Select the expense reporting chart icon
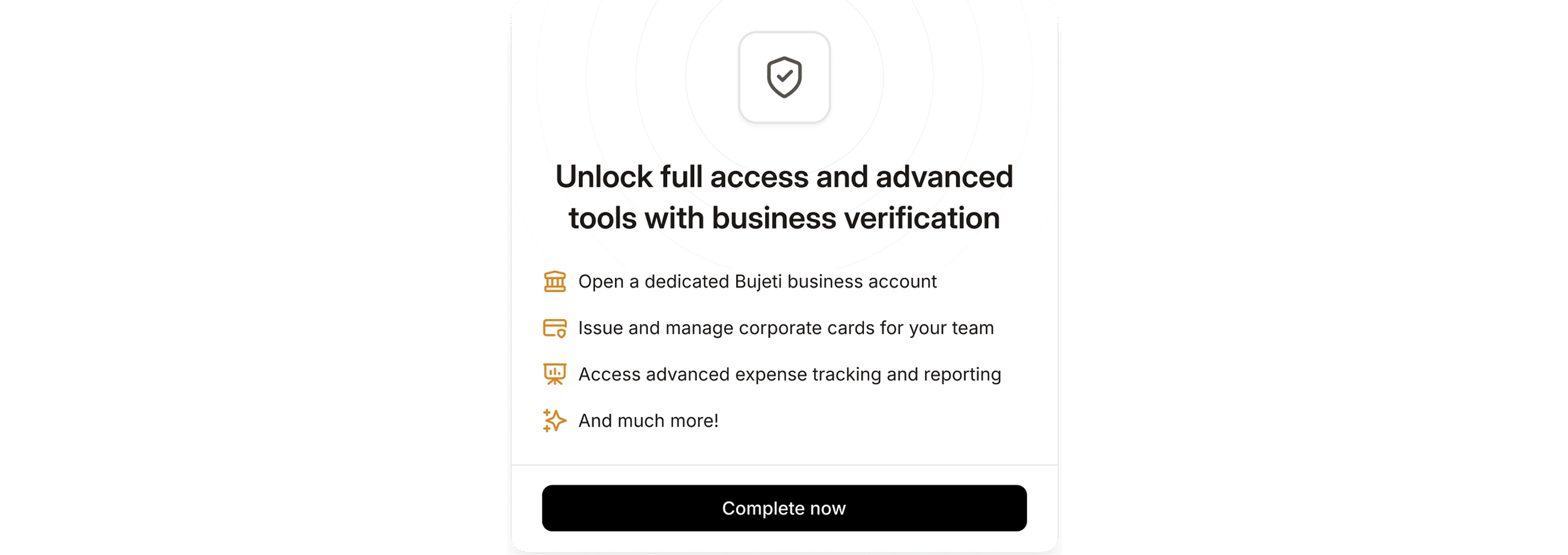This screenshot has width=1568, height=555. click(x=555, y=374)
